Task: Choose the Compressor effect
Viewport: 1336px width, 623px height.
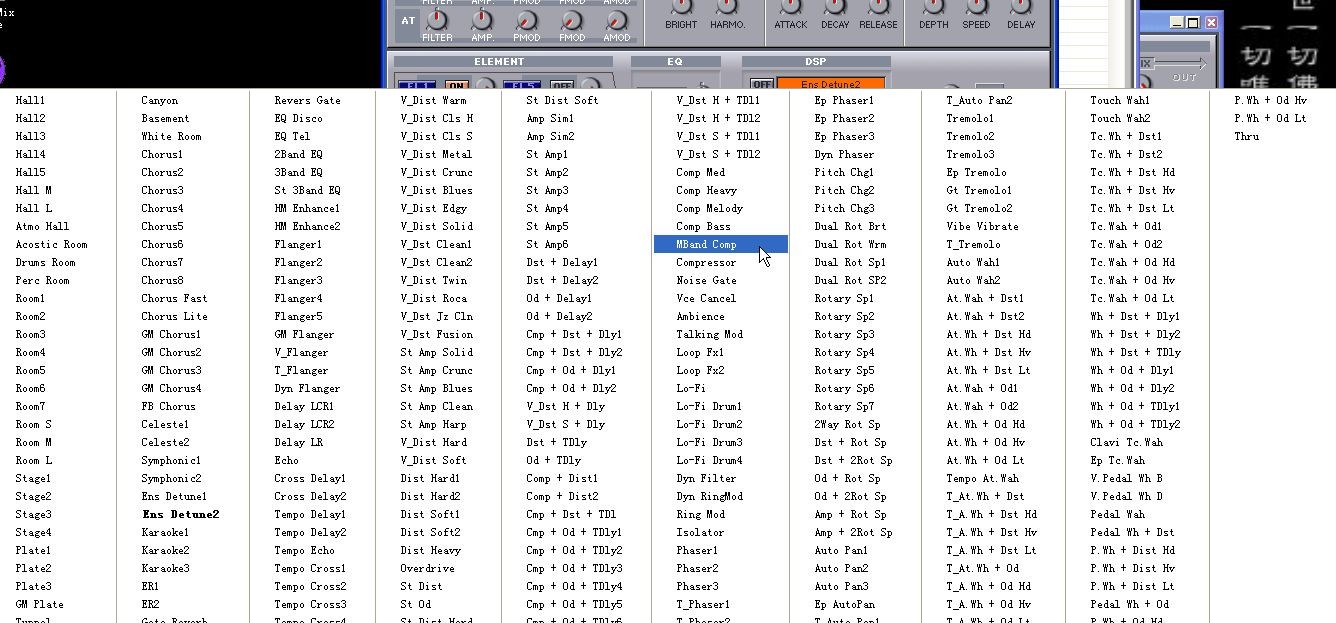Action: coord(706,262)
